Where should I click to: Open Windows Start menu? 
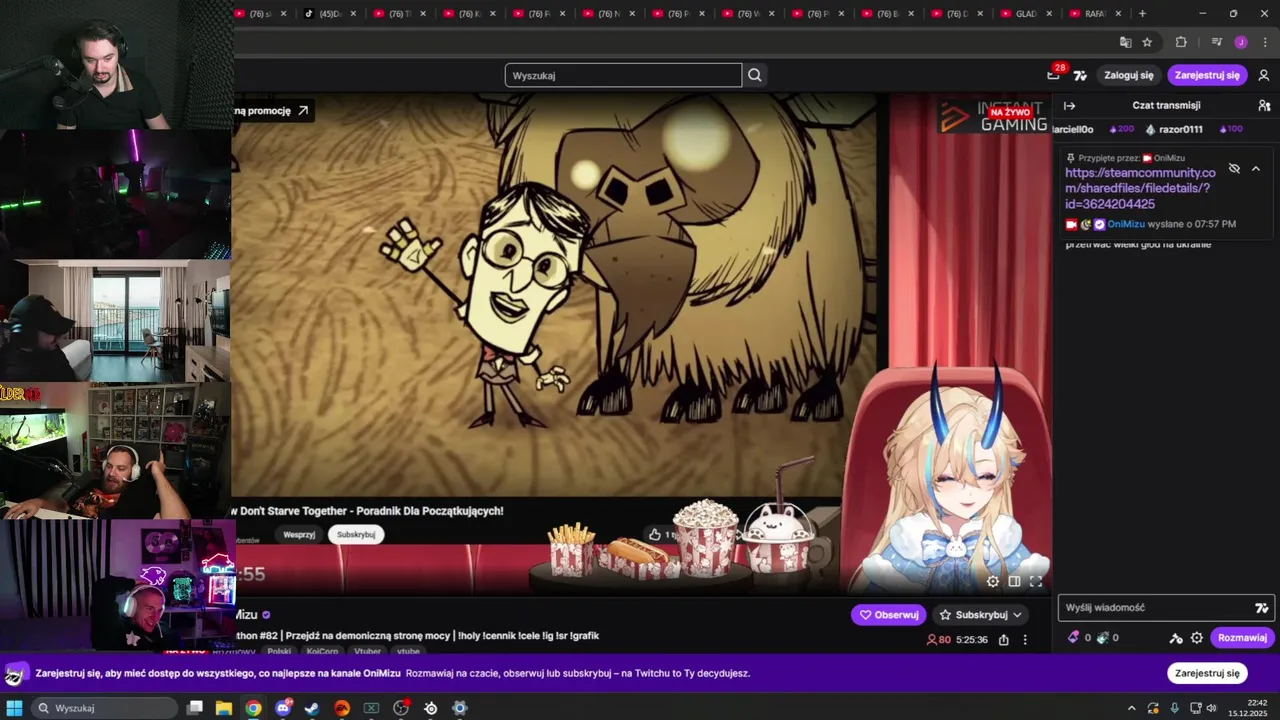tap(14, 708)
